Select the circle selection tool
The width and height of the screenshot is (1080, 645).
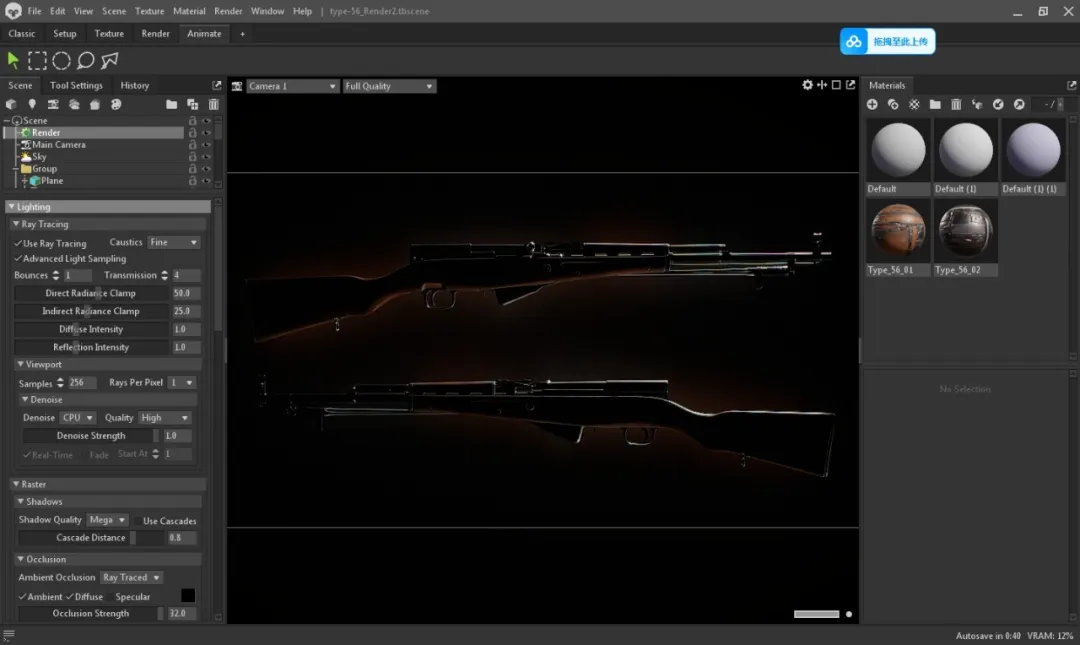(x=61, y=61)
